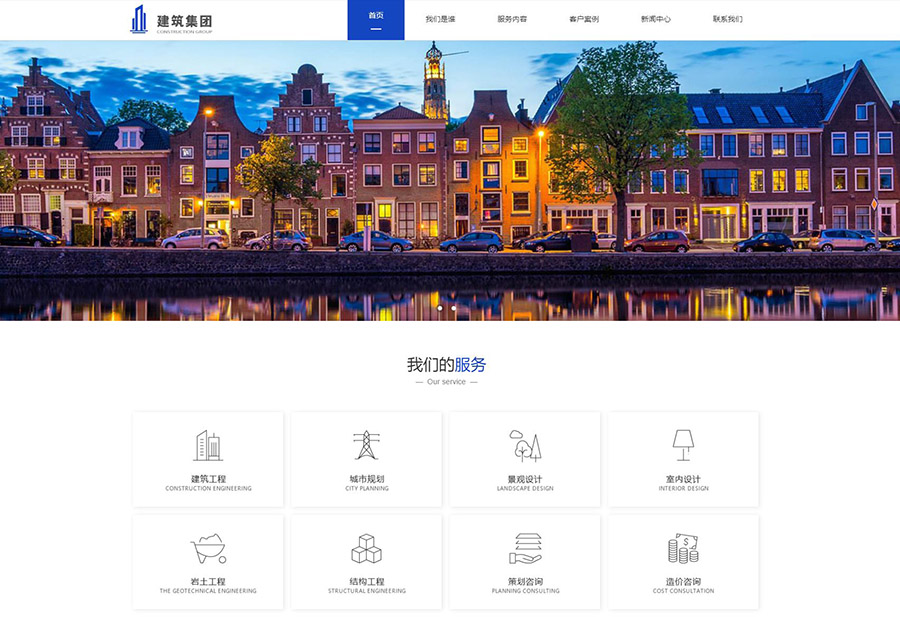
Task: Open 新闻中心 from the navigation bar
Action: 656,19
